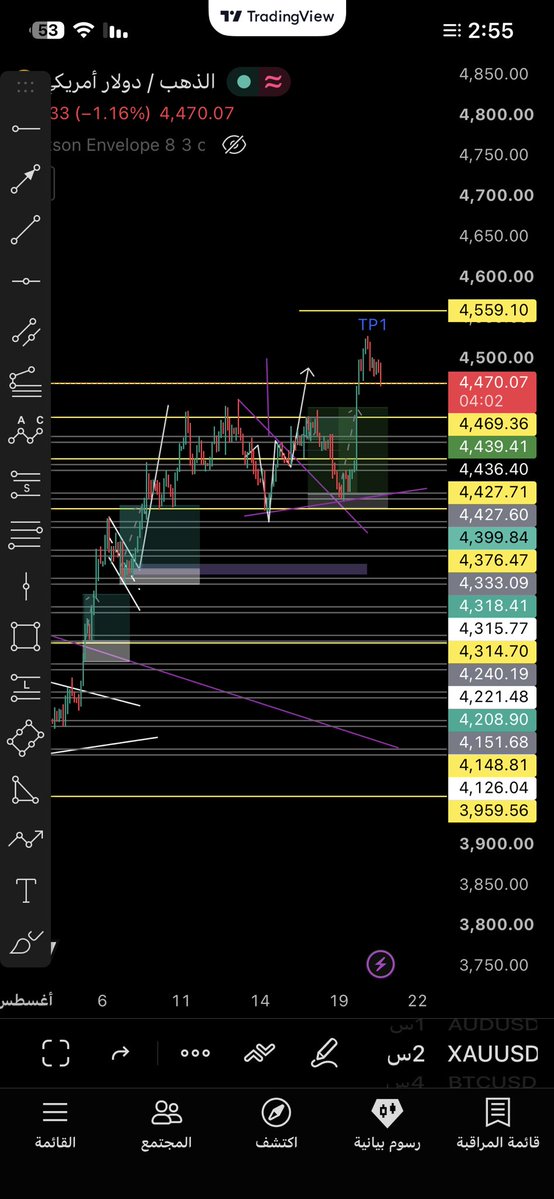Tap the purple lightning bolt icon
The height and width of the screenshot is (1199, 554).
pos(380,964)
